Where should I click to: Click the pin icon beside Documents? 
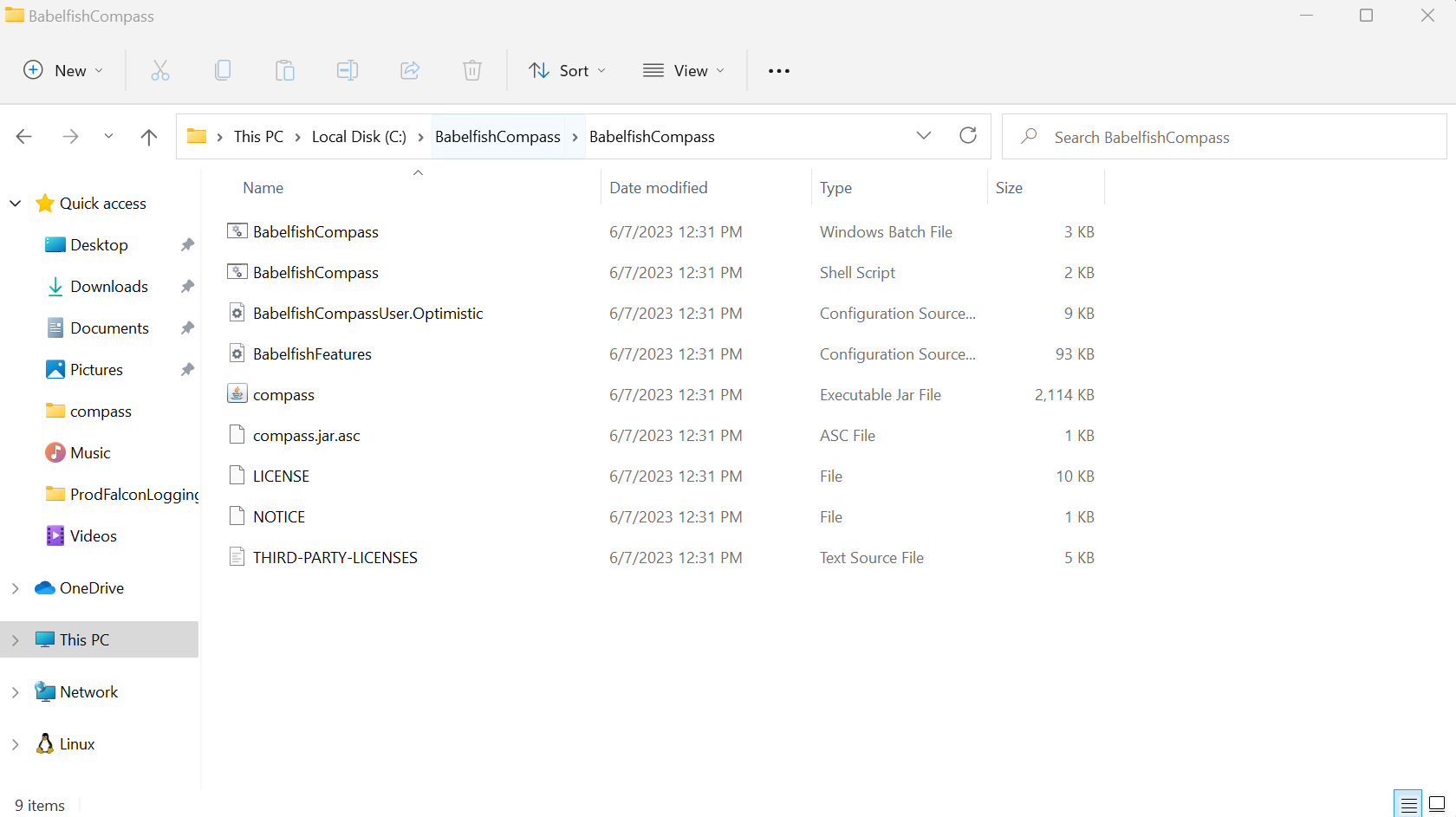pos(187,328)
